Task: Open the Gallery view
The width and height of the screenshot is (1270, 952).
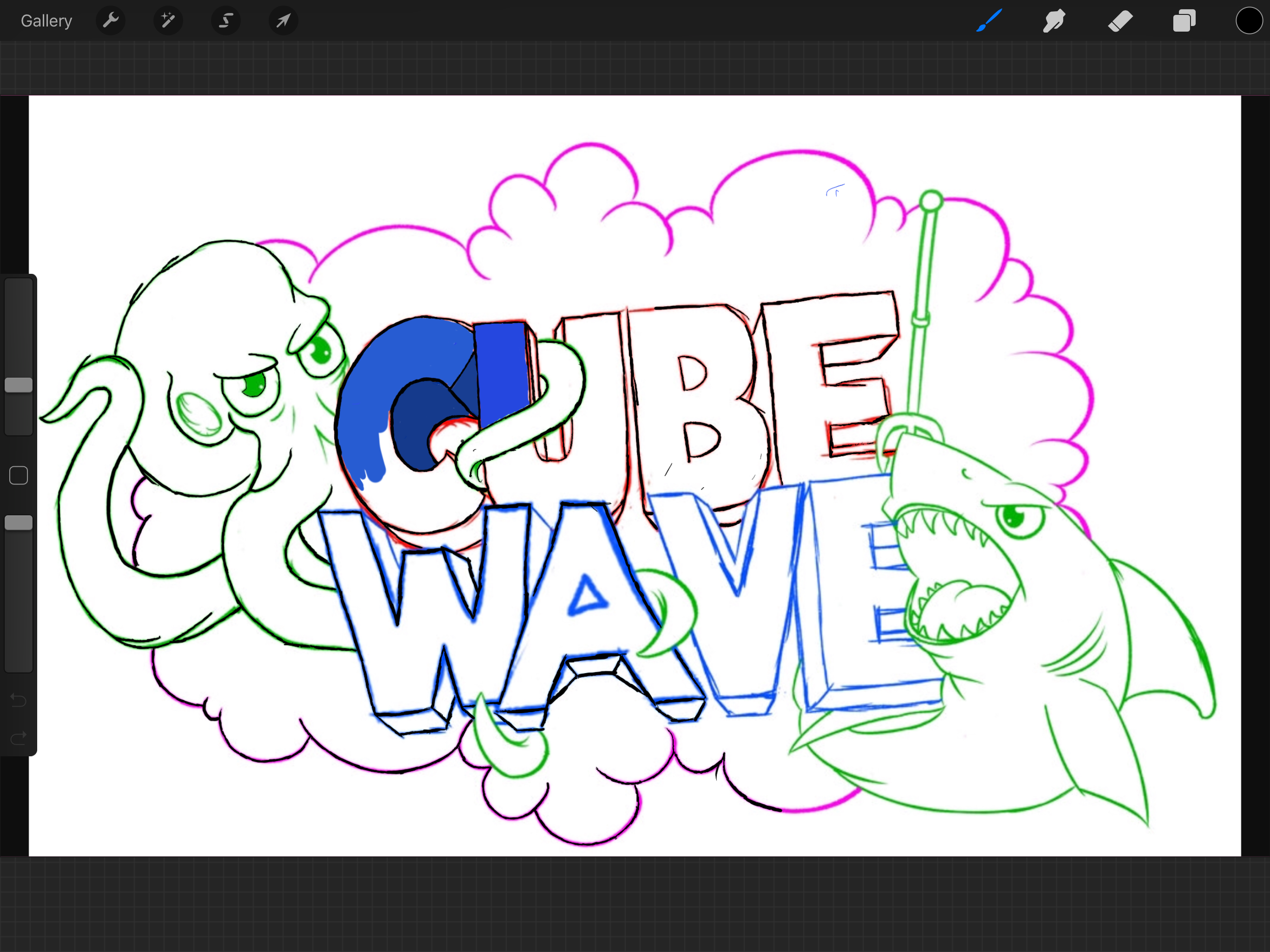Action: click(46, 21)
